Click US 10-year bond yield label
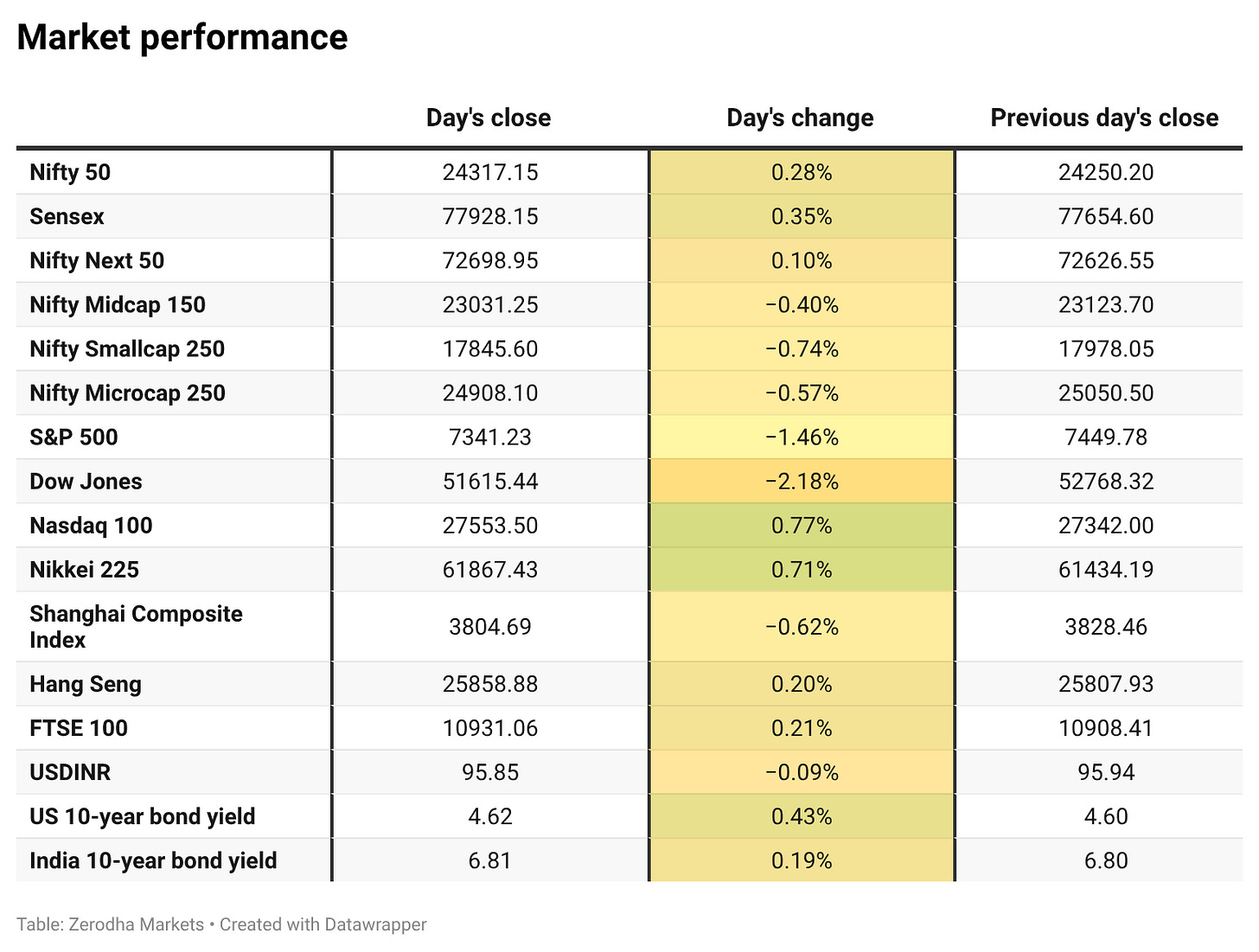 pyautogui.click(x=143, y=816)
